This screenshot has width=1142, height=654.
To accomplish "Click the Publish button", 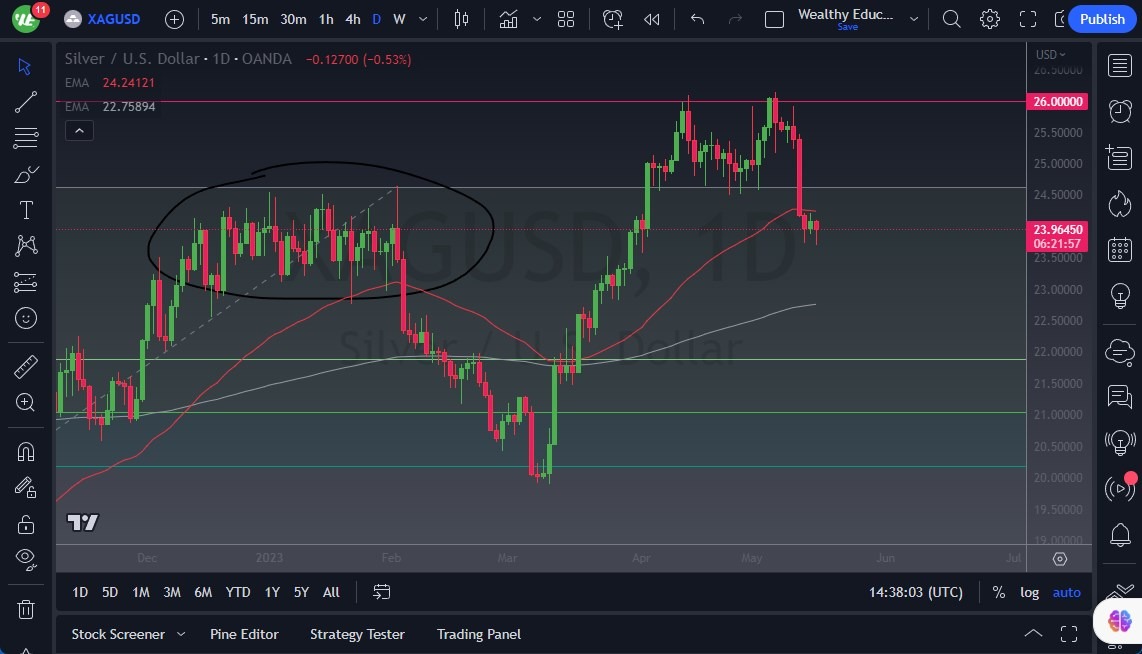I will tap(1102, 20).
